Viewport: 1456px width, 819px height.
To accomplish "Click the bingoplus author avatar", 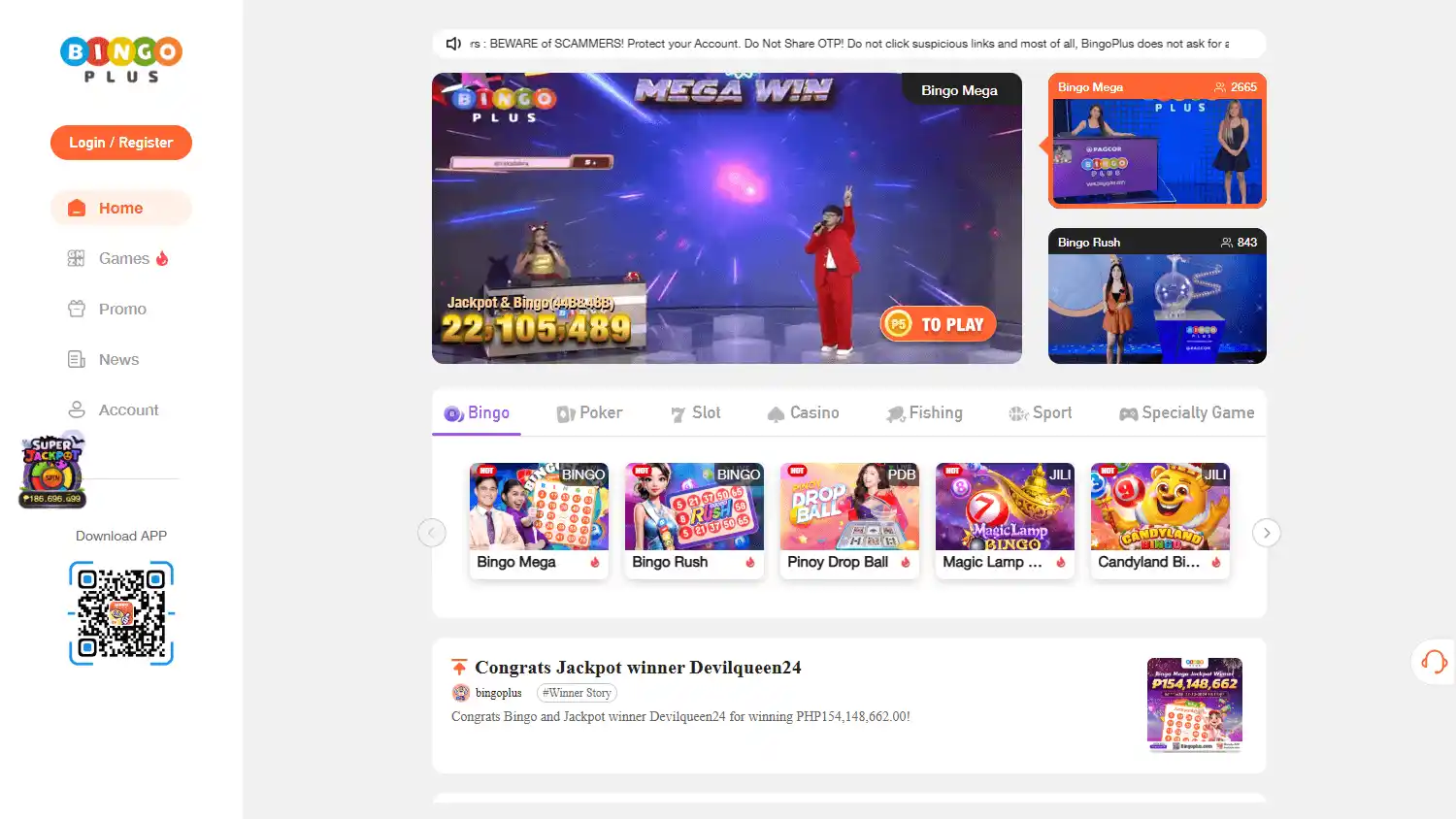I will pos(461,693).
